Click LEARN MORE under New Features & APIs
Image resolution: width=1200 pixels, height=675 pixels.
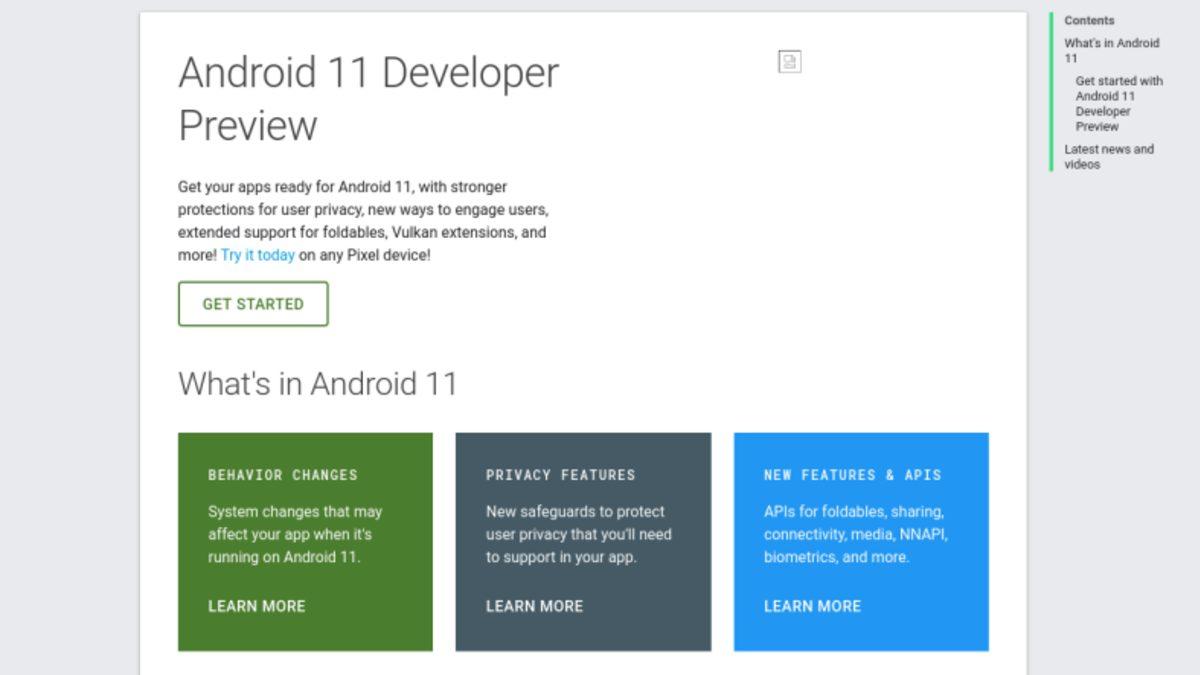pyautogui.click(x=811, y=606)
